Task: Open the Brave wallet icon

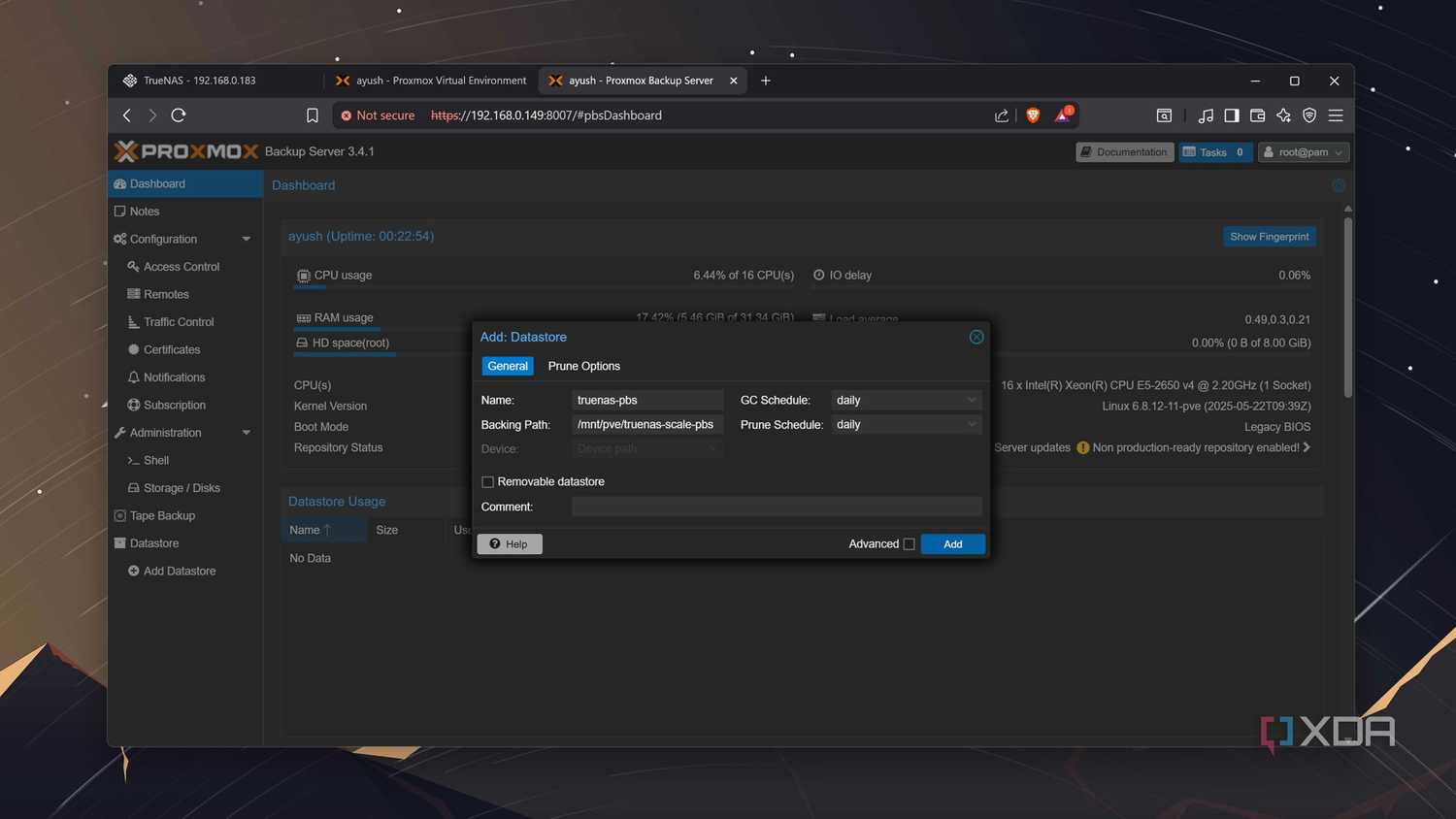Action: click(x=1258, y=115)
